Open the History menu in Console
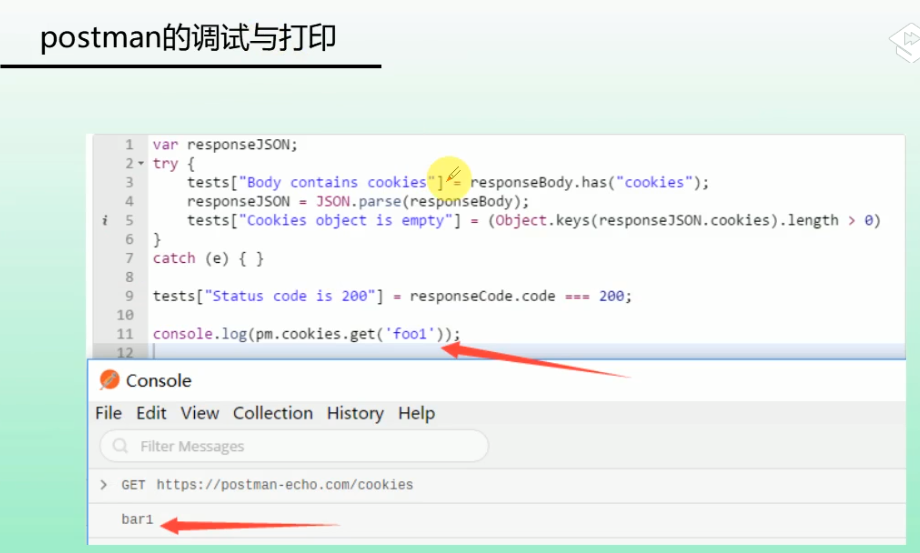The image size is (920, 553). click(355, 413)
